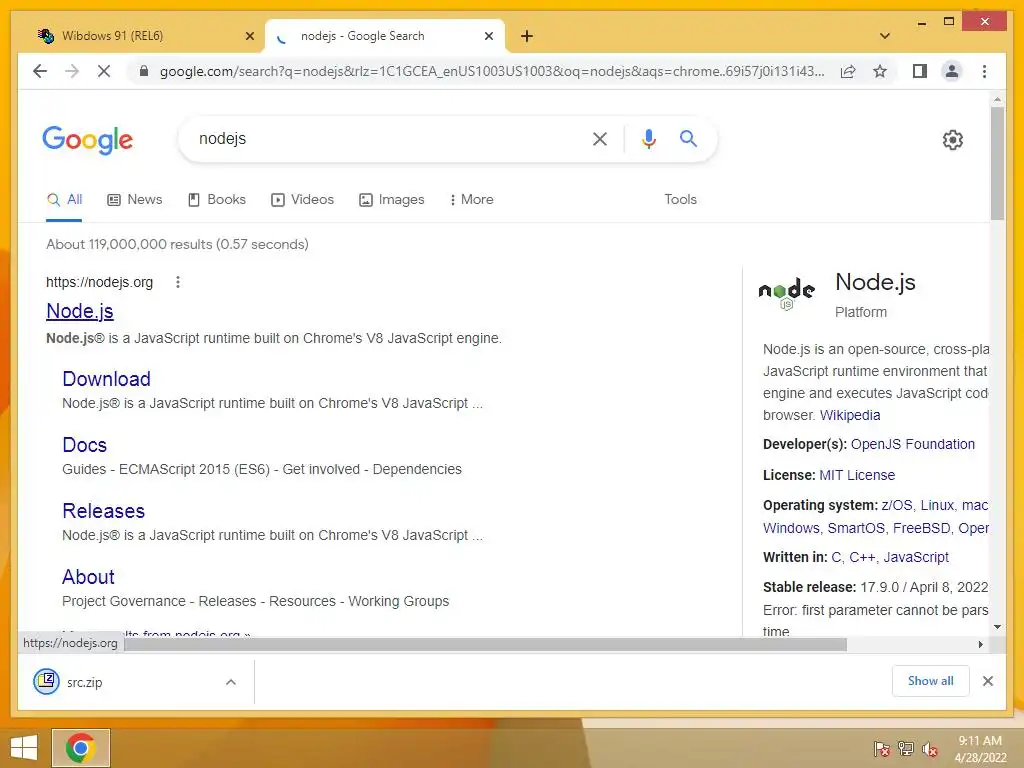Close the downloads bar
This screenshot has width=1024, height=768.
point(987,681)
